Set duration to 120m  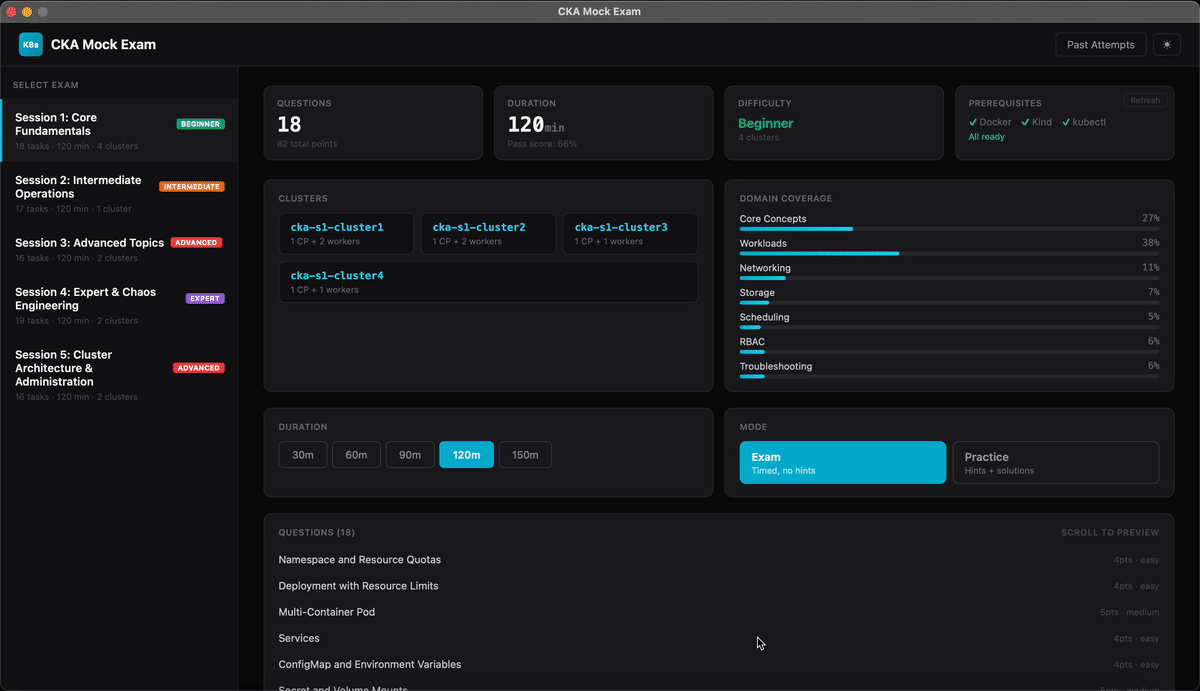point(466,455)
